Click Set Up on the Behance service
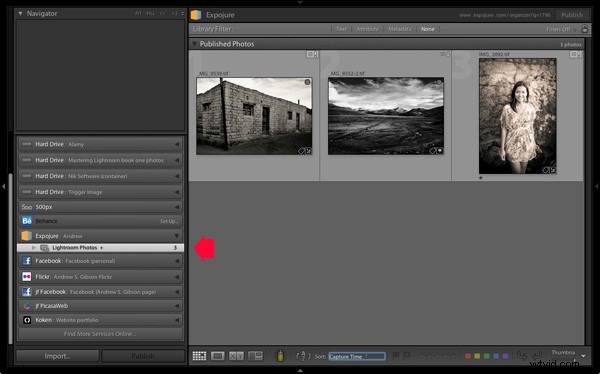This screenshot has height=374, width=600. click(x=169, y=221)
